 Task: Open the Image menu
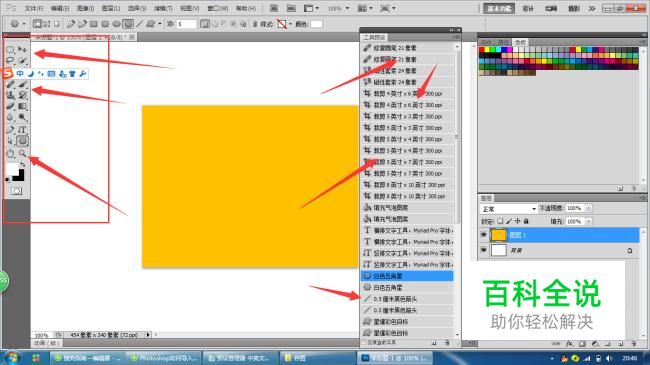85,8
